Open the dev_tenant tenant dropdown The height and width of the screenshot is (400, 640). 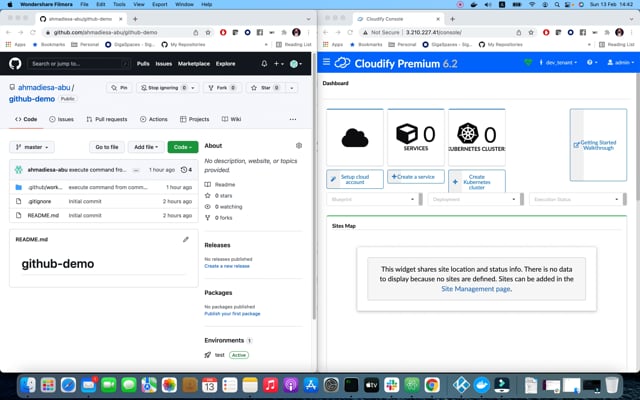click(x=558, y=62)
